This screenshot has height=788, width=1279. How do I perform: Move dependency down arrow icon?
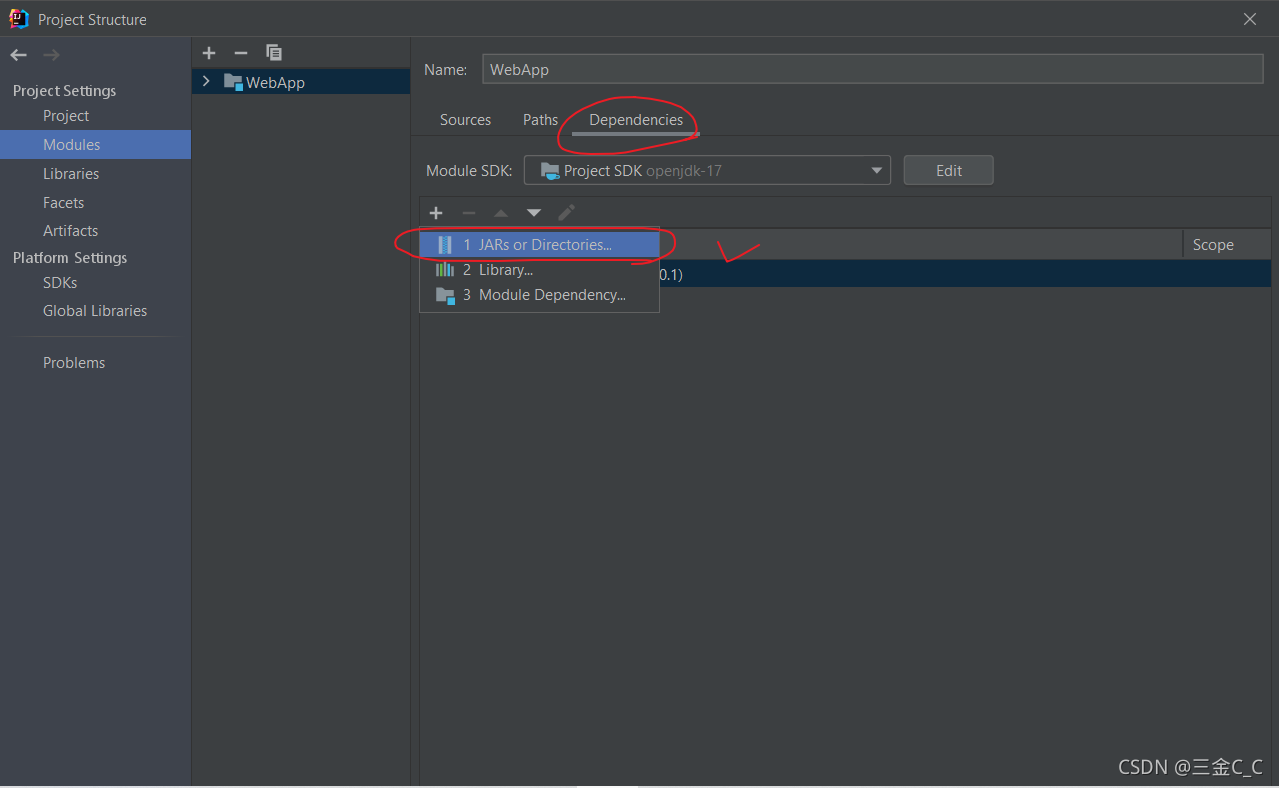point(534,213)
